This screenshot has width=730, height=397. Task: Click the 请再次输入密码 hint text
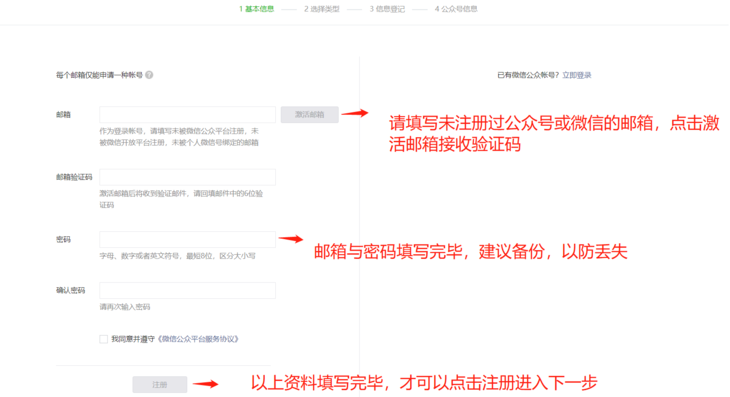pyautogui.click(x=125, y=307)
